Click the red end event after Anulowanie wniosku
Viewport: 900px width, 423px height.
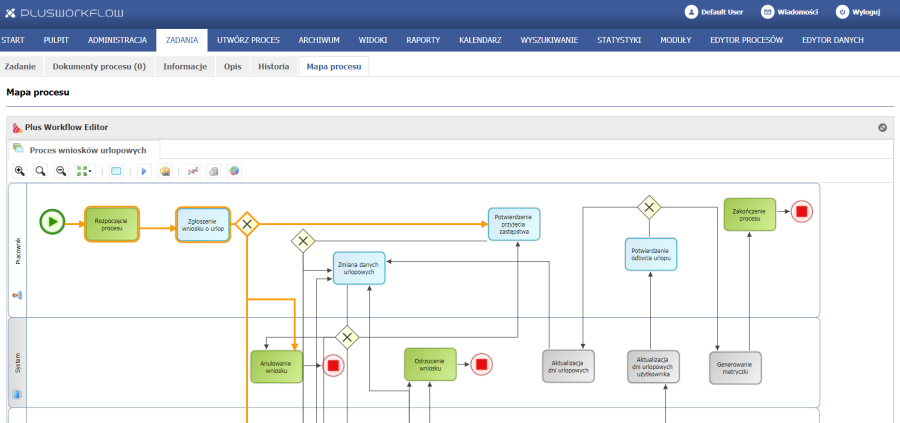(x=333, y=365)
